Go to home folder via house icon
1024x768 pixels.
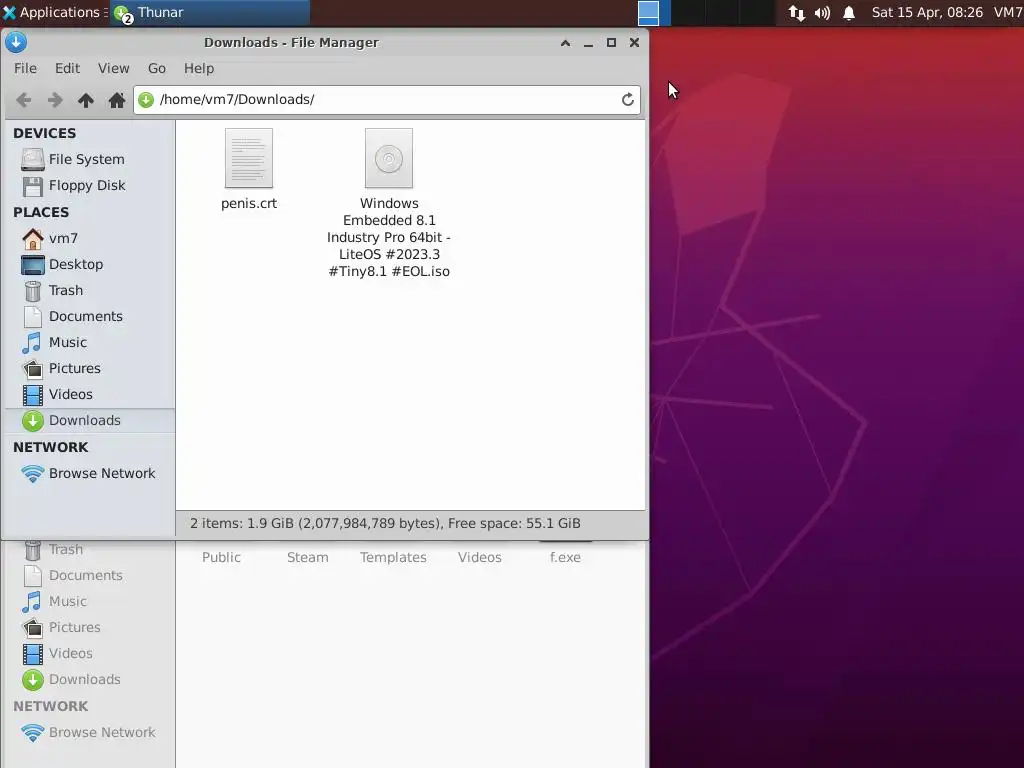(x=117, y=100)
